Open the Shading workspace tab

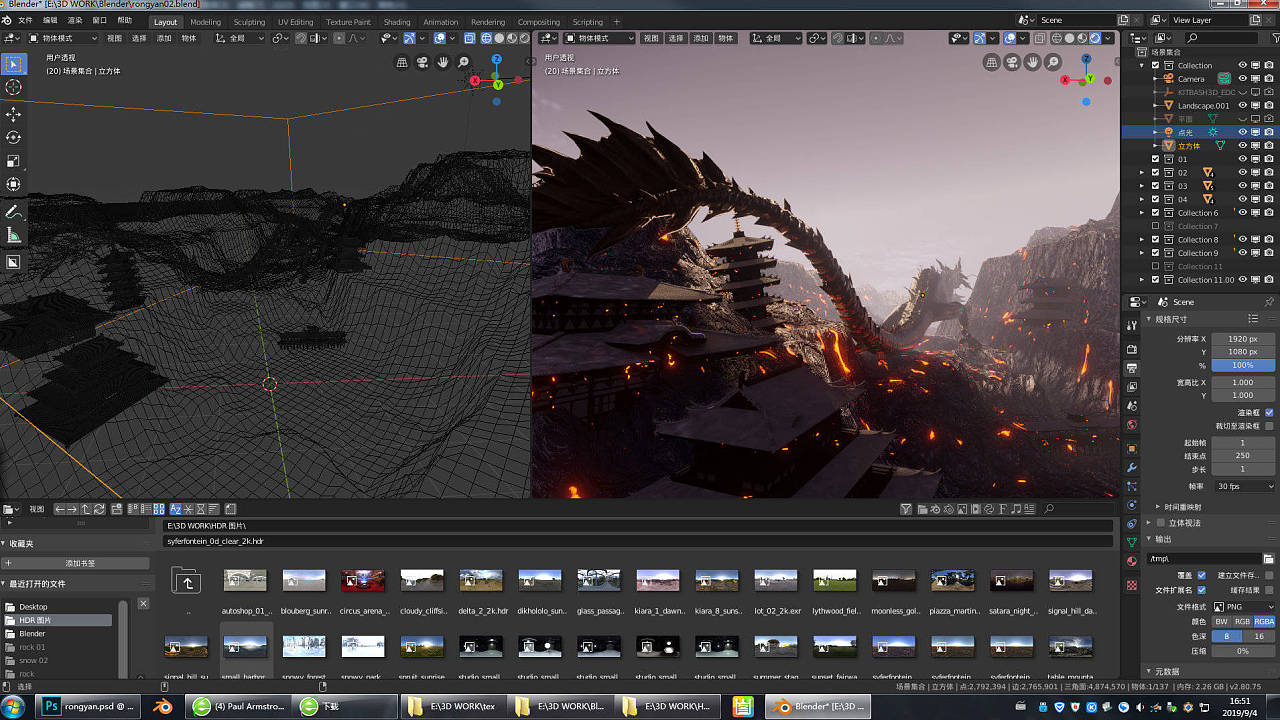(397, 21)
